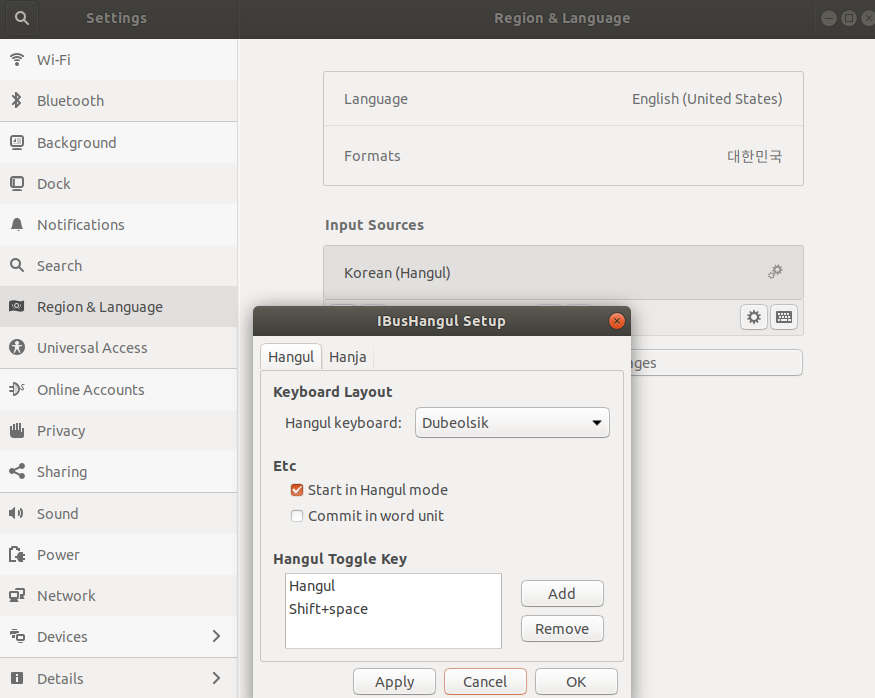Choose the Universal Access icon
Screen dimensions: 875x698
17,347
